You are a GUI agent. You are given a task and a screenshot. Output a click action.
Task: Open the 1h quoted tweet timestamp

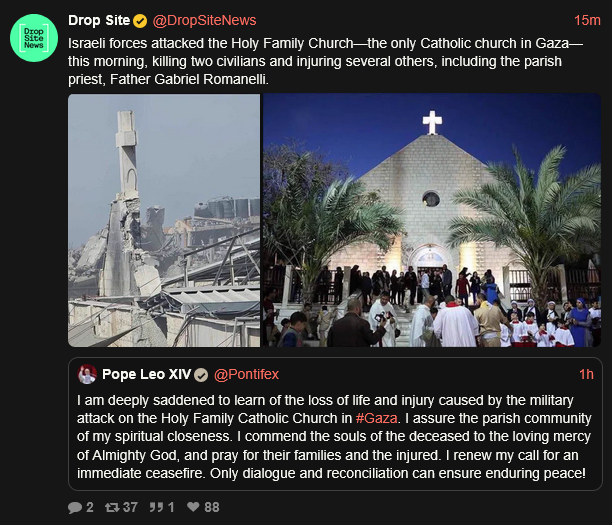pos(586,374)
